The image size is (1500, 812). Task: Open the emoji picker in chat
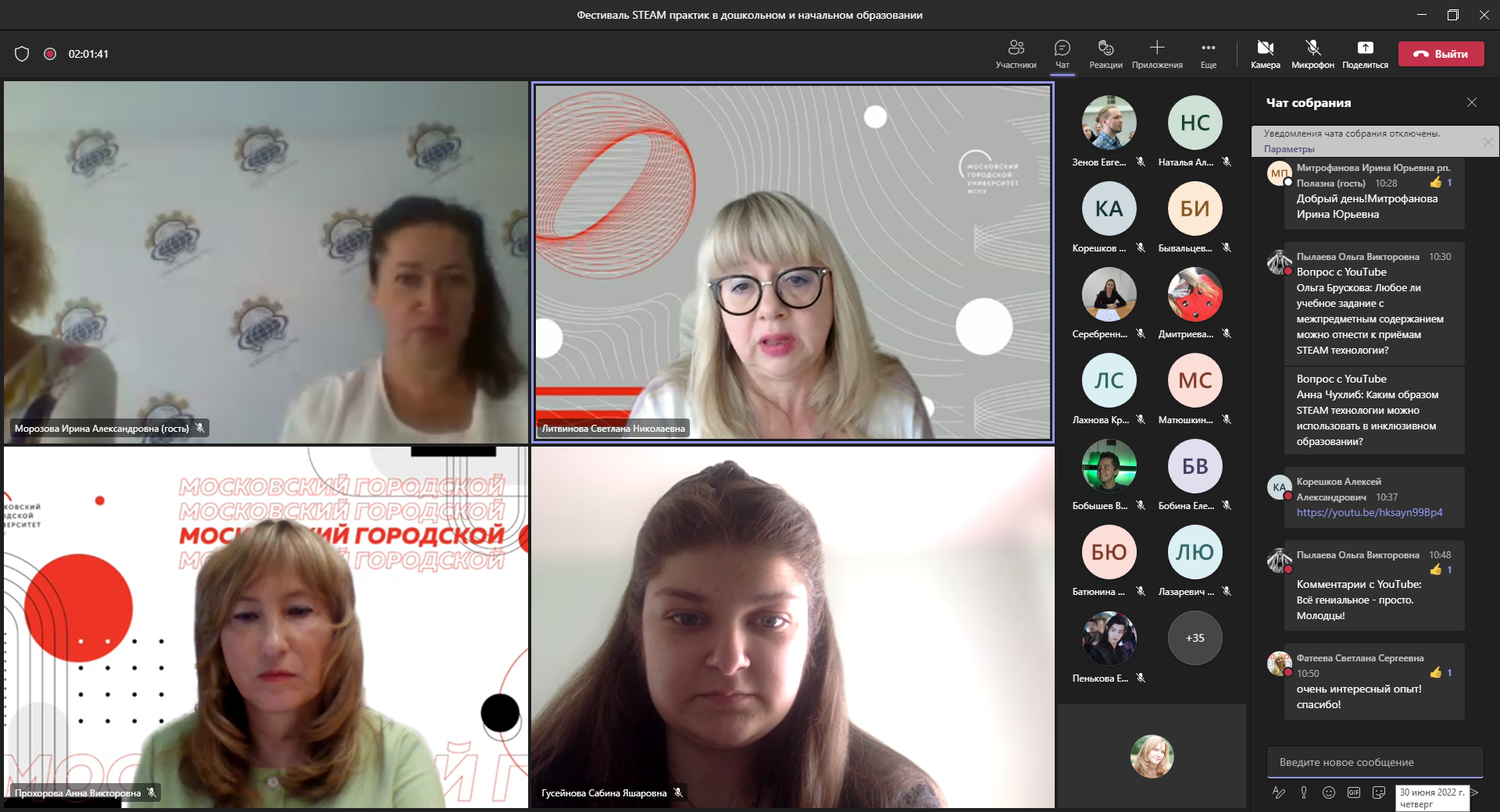(1329, 792)
